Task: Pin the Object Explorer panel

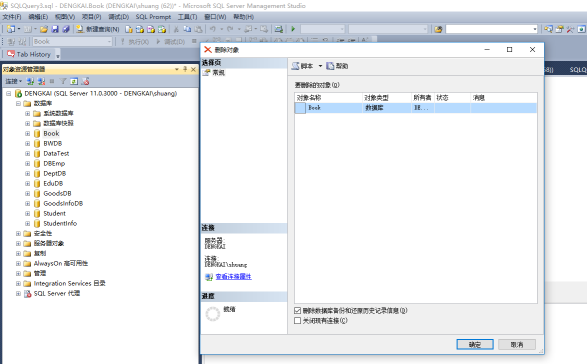Action: 185,69
